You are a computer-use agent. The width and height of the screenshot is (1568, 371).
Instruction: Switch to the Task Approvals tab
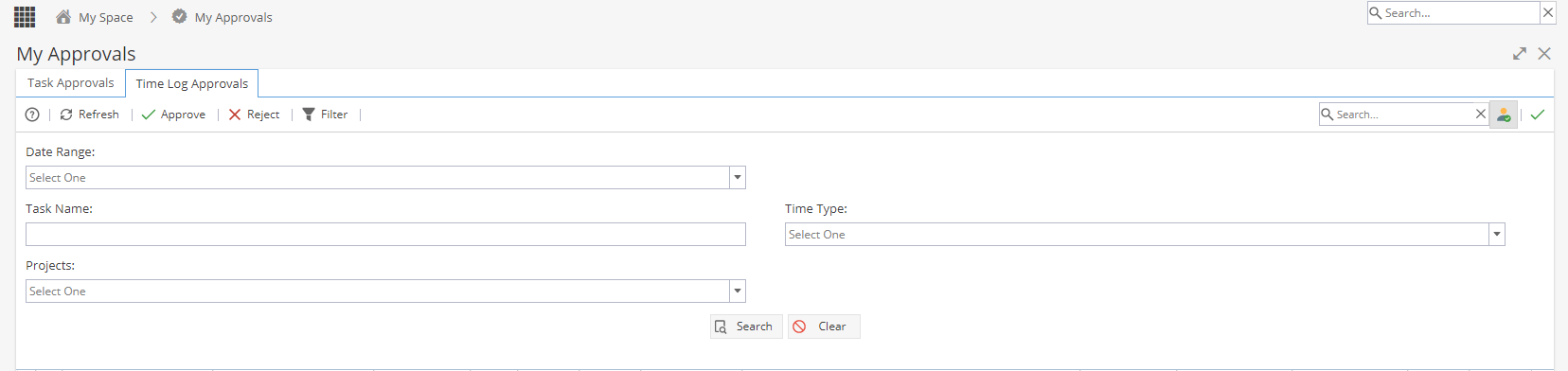coord(71,83)
